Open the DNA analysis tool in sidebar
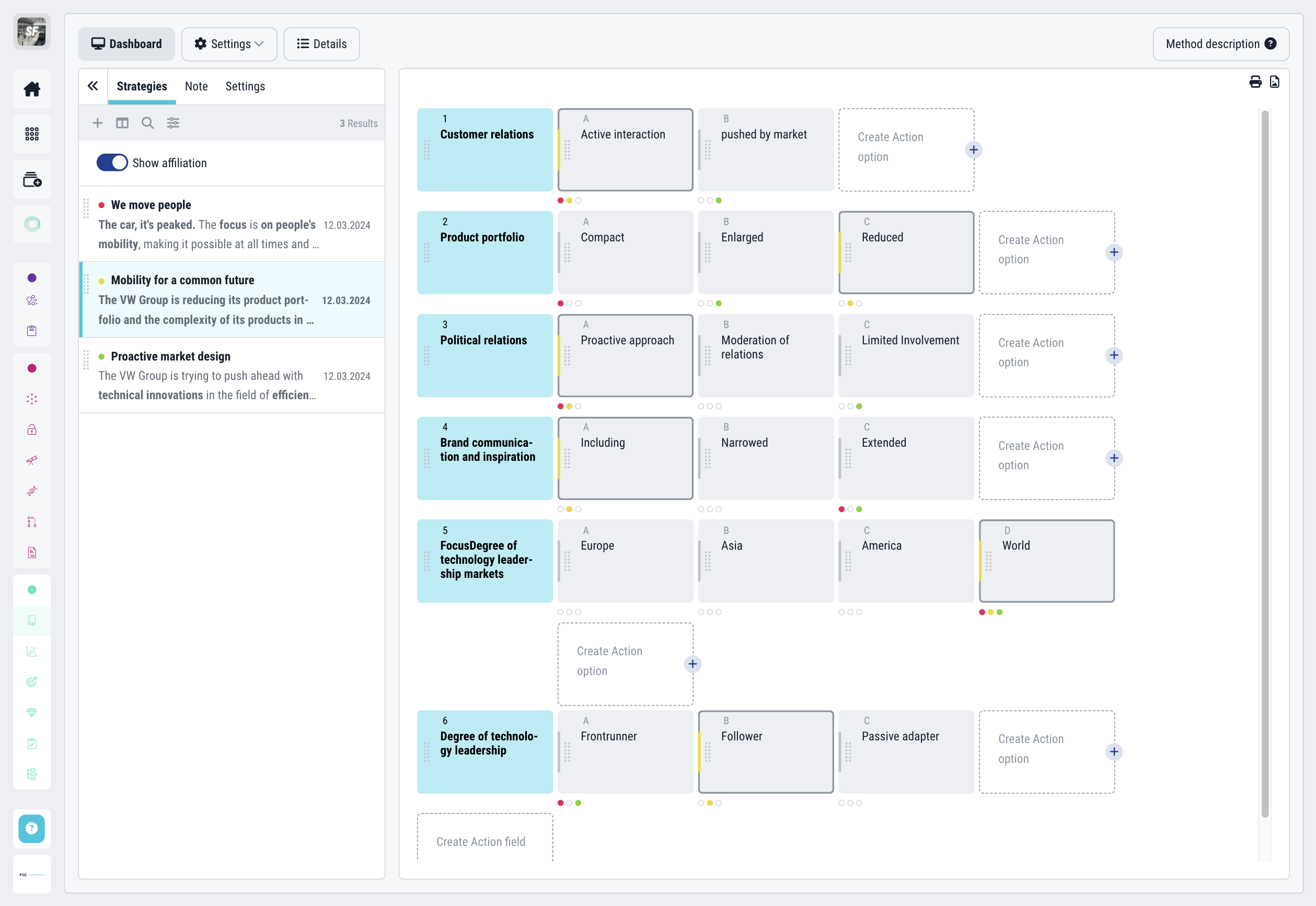 click(x=32, y=491)
